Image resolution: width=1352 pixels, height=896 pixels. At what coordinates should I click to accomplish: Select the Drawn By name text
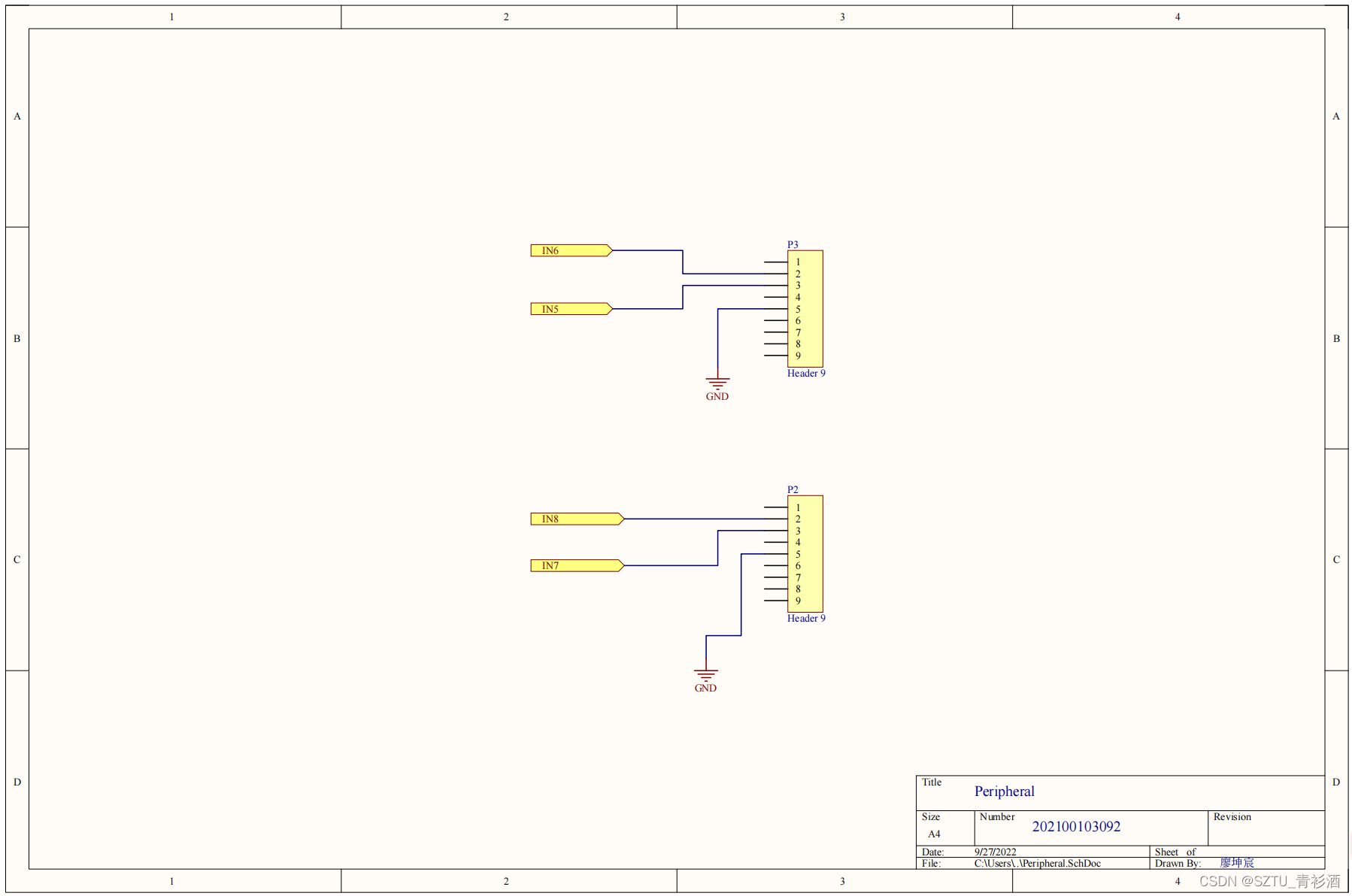1237,863
